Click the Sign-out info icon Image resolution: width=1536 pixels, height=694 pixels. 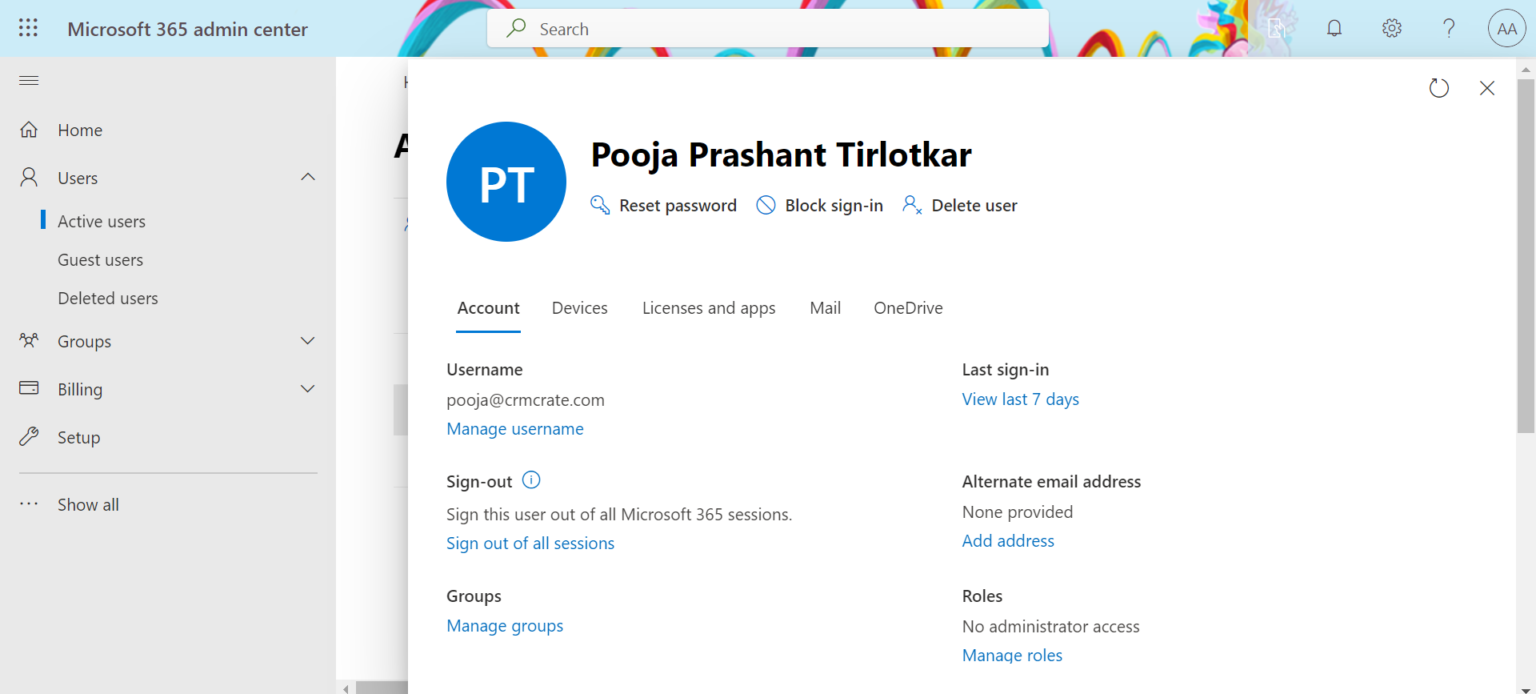(x=531, y=480)
